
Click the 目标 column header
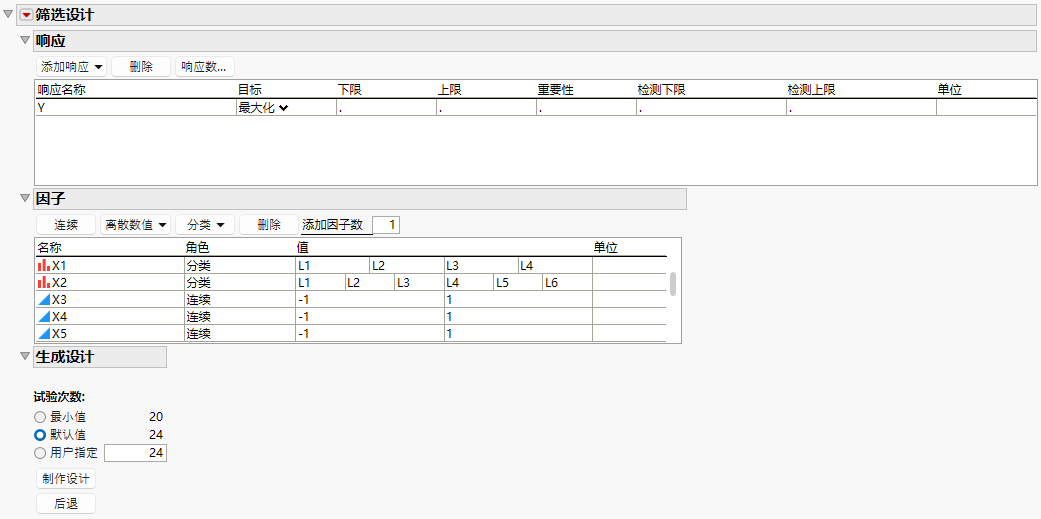(x=250, y=90)
